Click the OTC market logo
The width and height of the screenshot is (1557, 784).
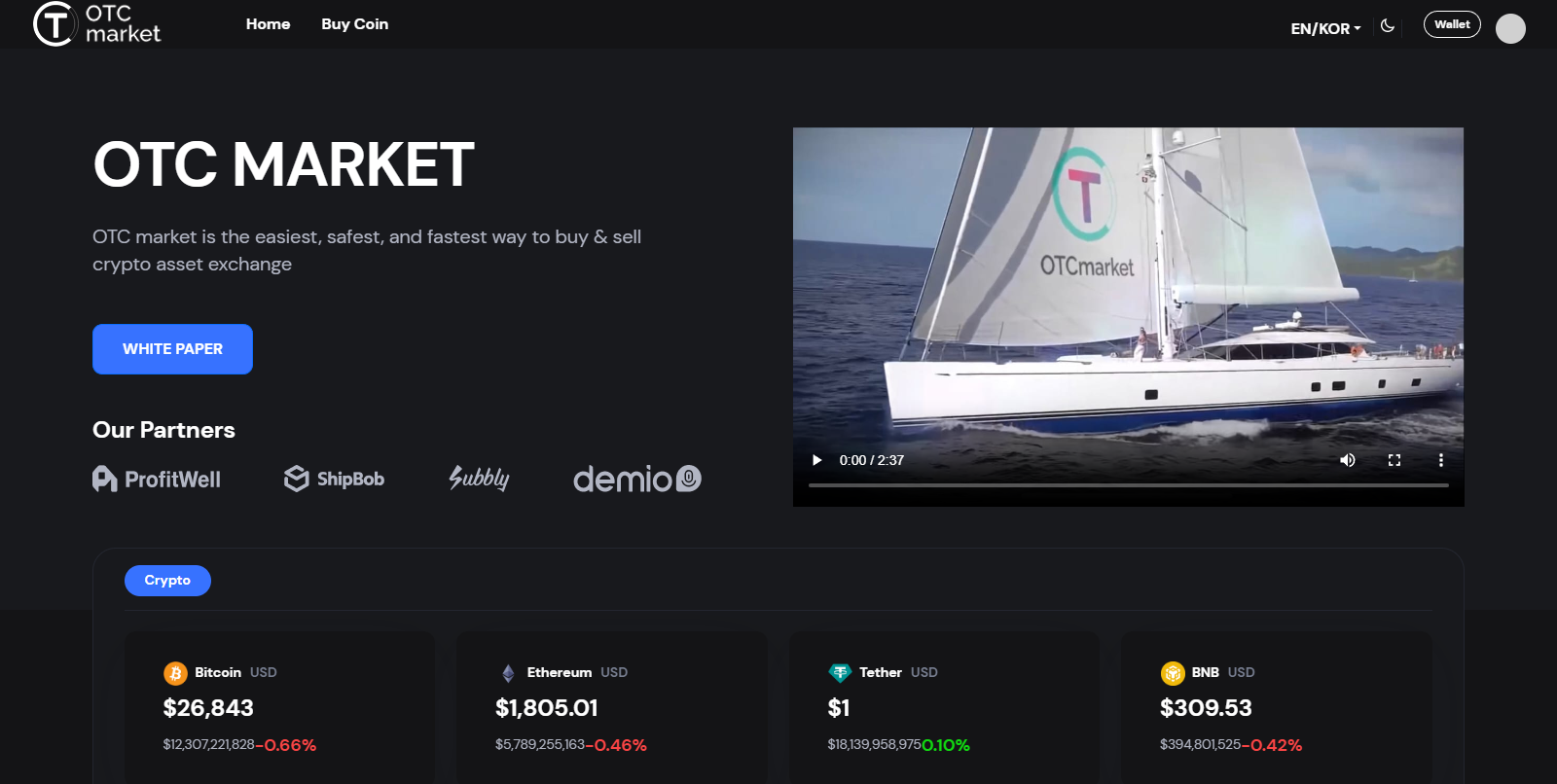point(96,24)
